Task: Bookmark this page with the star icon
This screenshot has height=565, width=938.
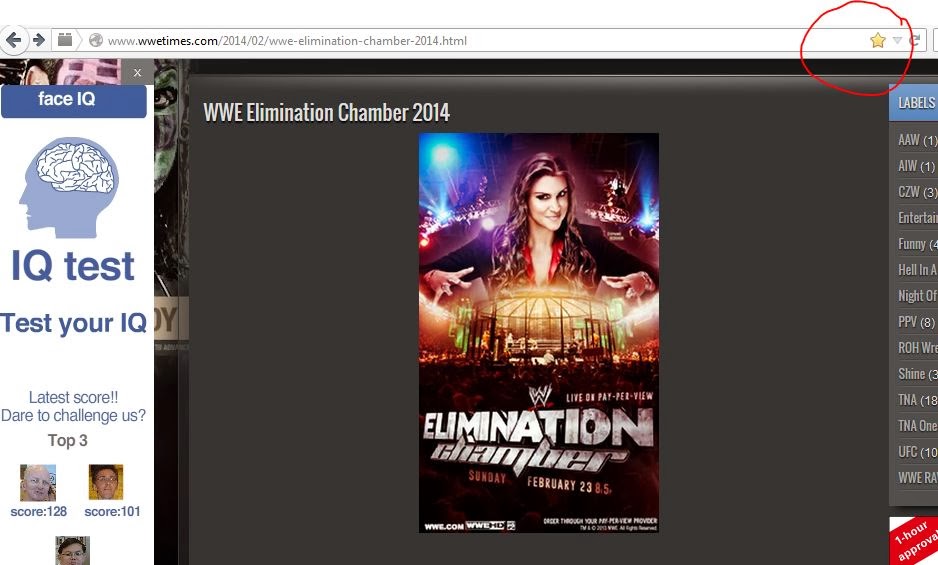Action: tap(878, 41)
